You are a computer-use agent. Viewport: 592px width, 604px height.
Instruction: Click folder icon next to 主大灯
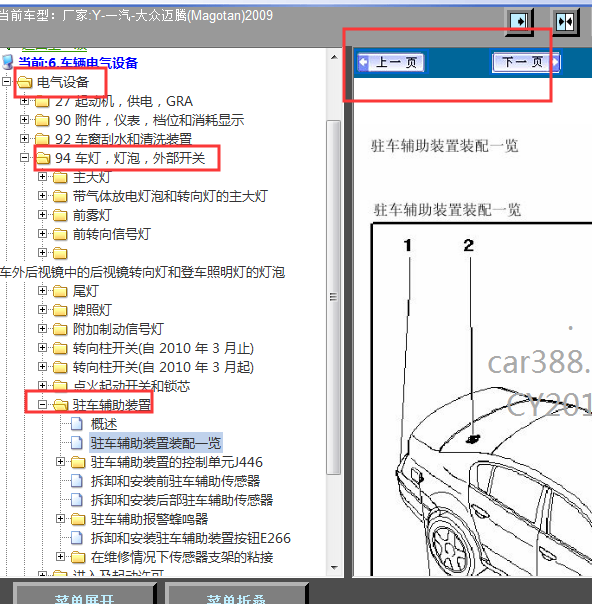[x=60, y=177]
